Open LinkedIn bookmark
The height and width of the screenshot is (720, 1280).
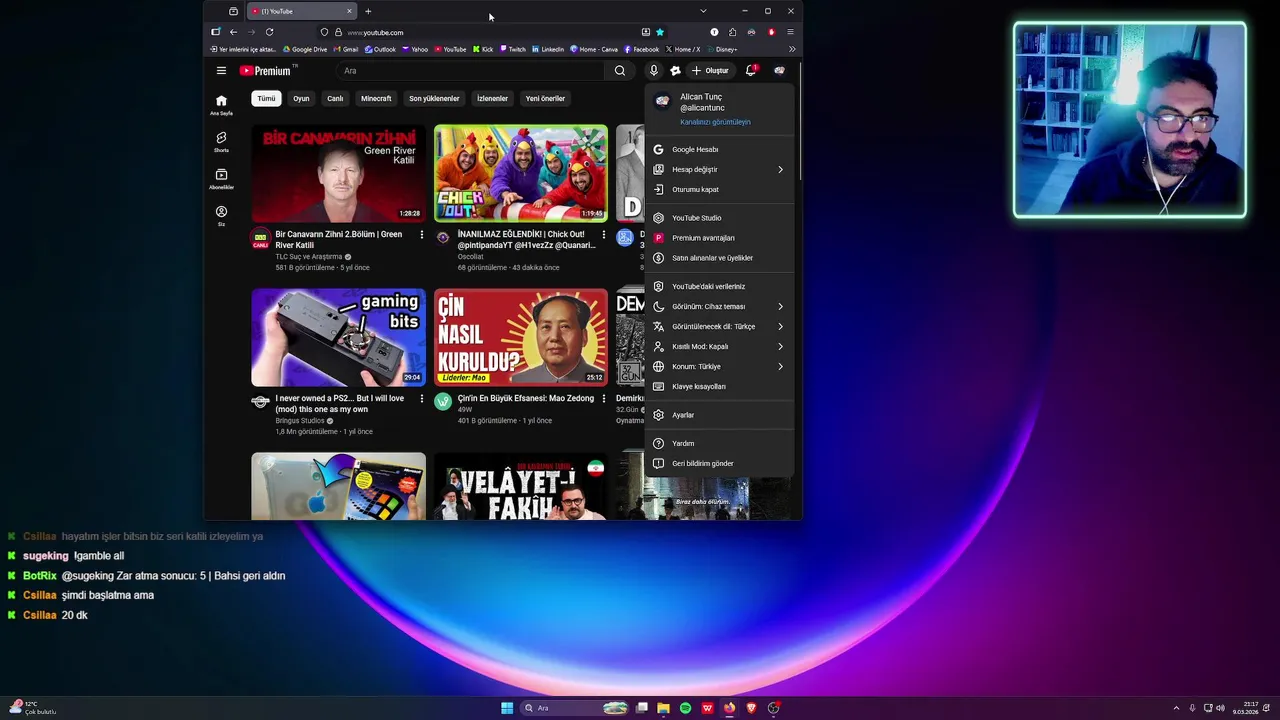(548, 49)
